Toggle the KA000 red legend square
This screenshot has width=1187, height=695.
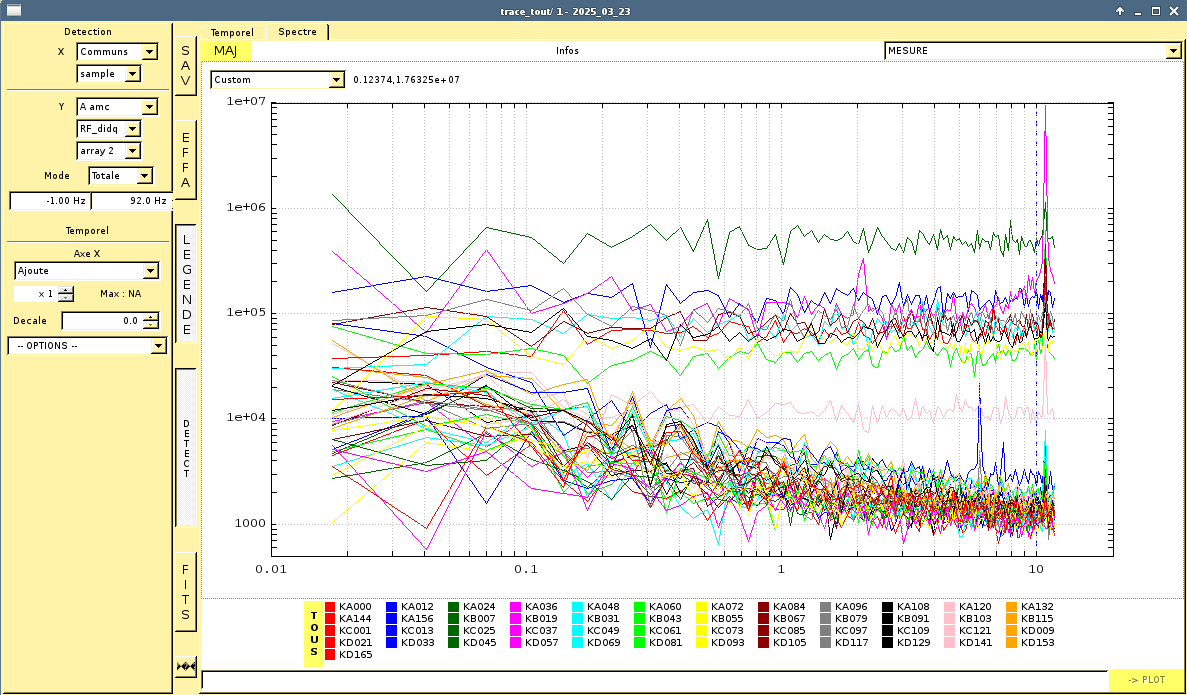pyautogui.click(x=331, y=607)
